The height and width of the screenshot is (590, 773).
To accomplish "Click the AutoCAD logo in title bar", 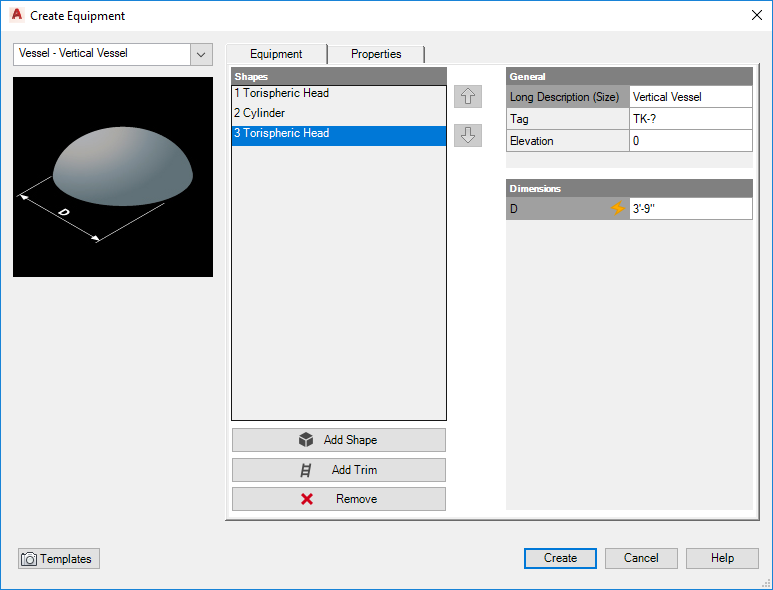I will pyautogui.click(x=17, y=15).
